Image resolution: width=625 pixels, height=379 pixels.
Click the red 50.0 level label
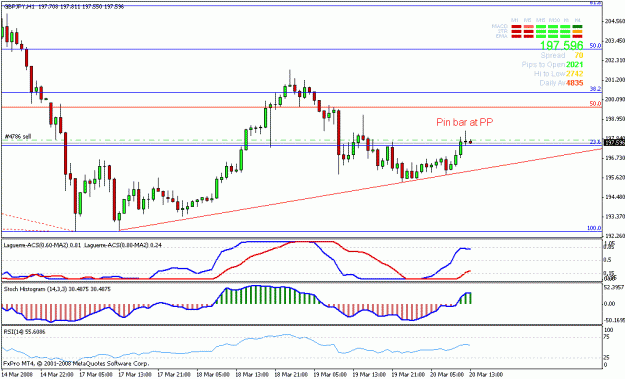point(595,104)
